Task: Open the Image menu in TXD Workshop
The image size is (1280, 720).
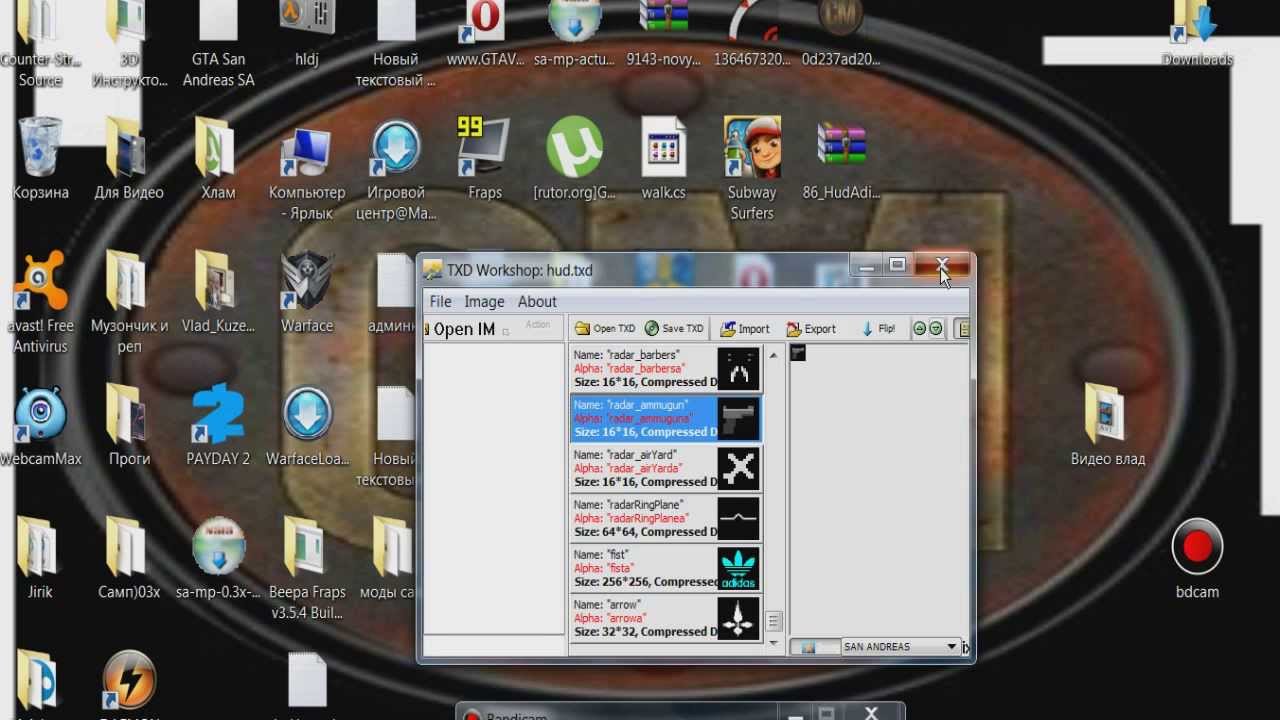Action: pos(484,301)
